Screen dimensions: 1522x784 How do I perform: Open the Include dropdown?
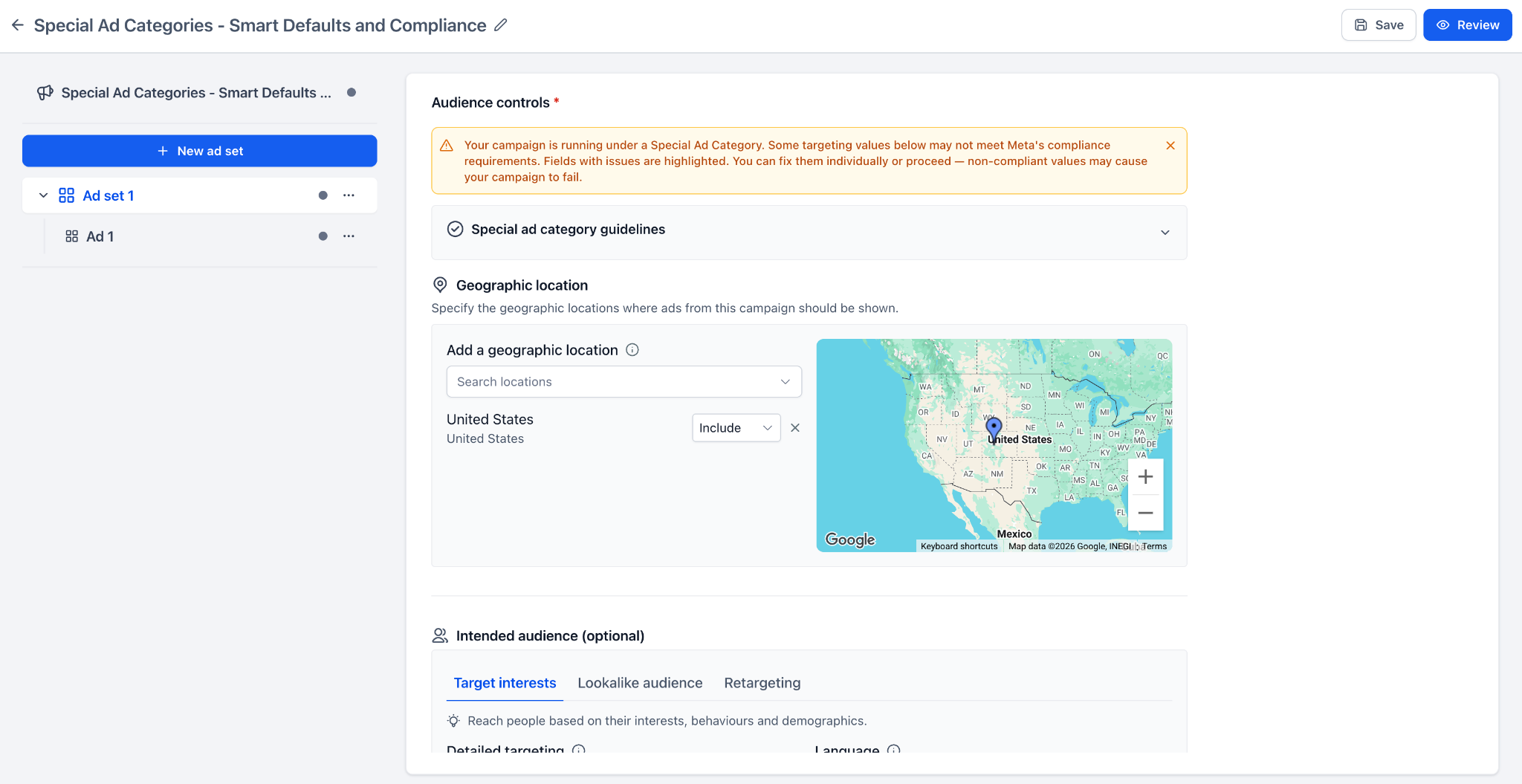(x=736, y=428)
